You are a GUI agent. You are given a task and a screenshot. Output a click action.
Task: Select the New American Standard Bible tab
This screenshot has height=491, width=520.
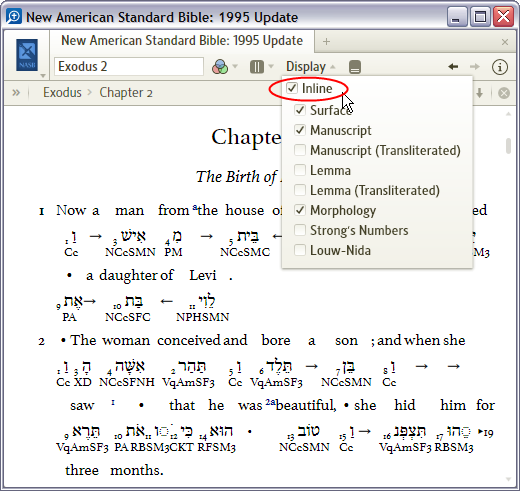click(182, 41)
